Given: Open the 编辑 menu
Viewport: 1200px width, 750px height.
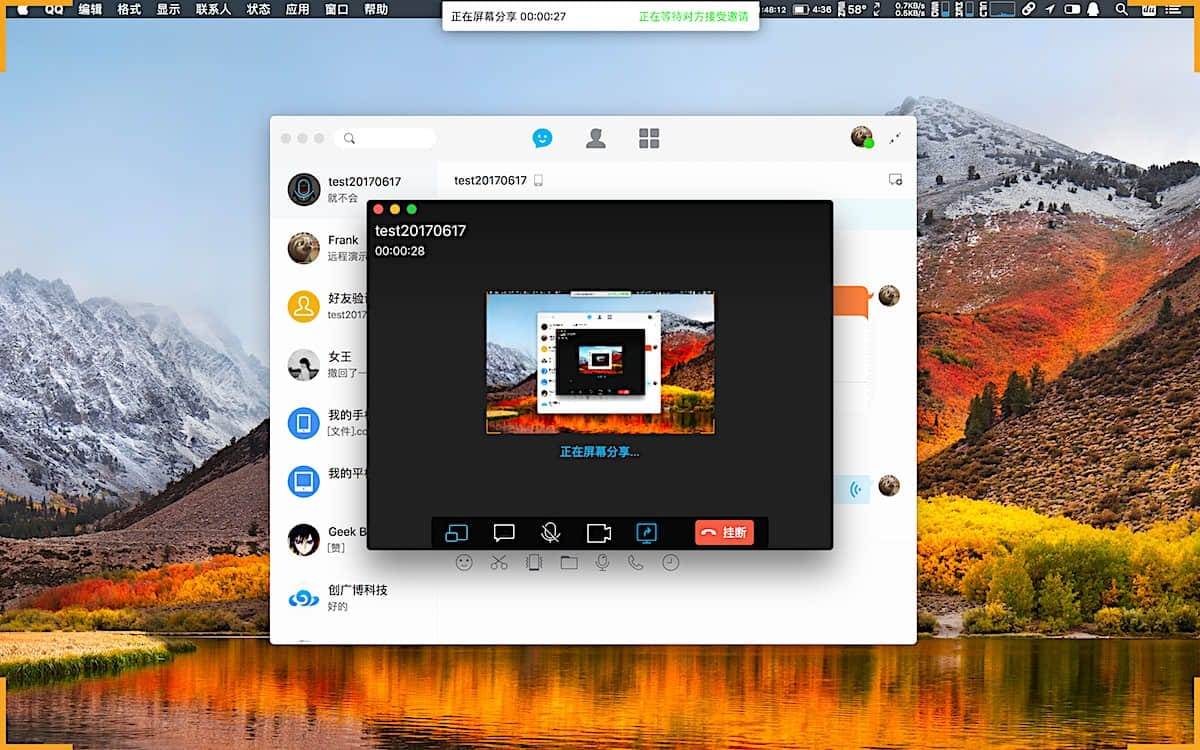Looking at the screenshot, I should click(x=90, y=9).
